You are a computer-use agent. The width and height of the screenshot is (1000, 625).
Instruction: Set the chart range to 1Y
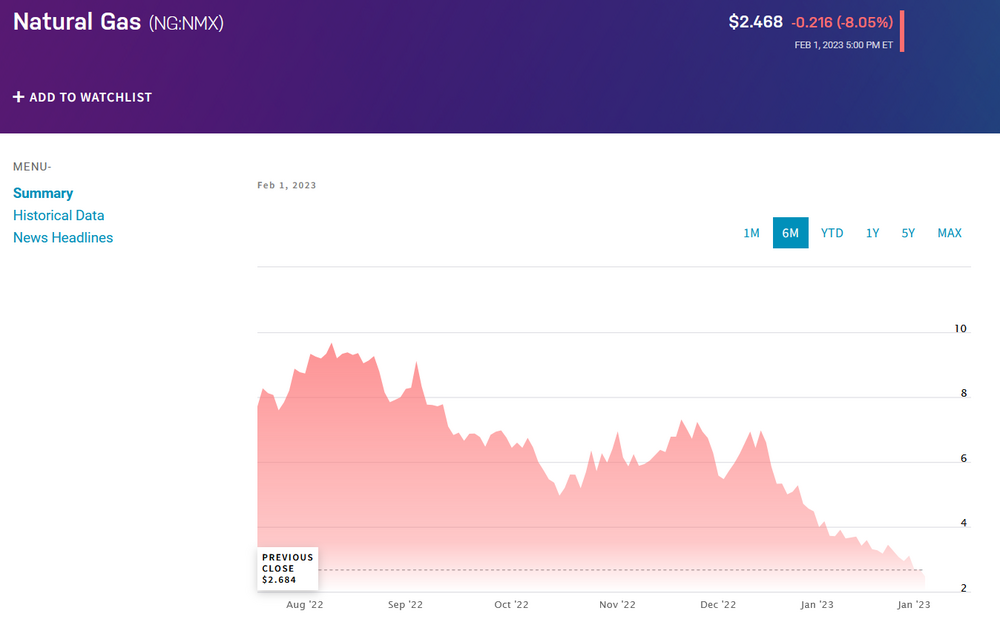click(872, 233)
